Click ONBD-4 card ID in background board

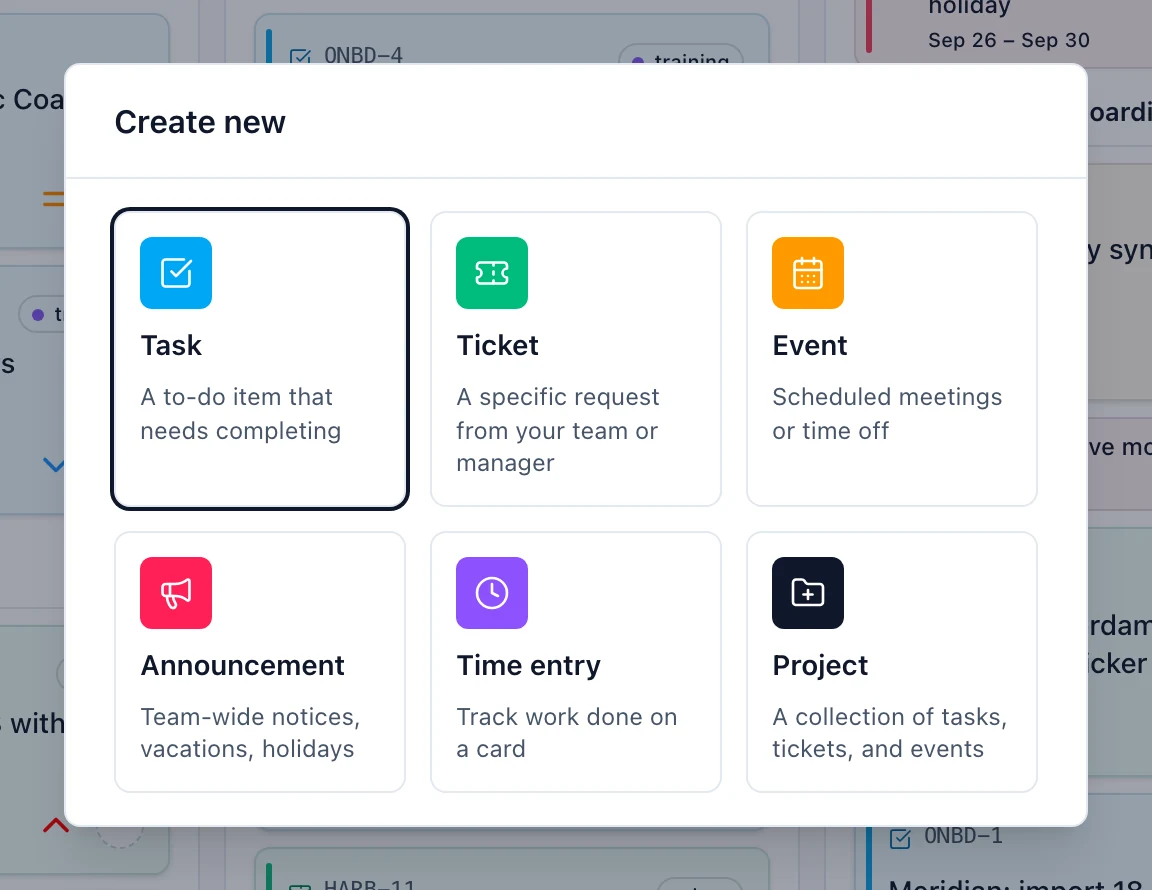pyautogui.click(x=364, y=55)
